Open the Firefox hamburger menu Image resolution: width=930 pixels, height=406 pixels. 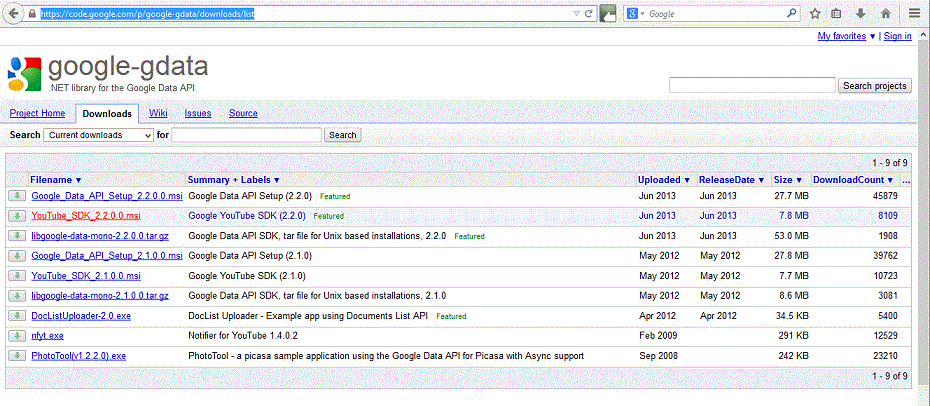click(914, 13)
